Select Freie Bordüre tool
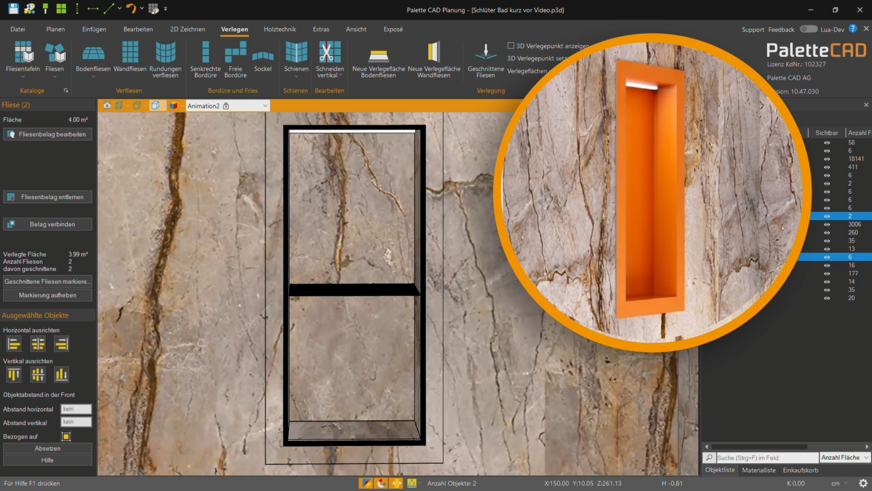This screenshot has height=491, width=872. [x=235, y=59]
